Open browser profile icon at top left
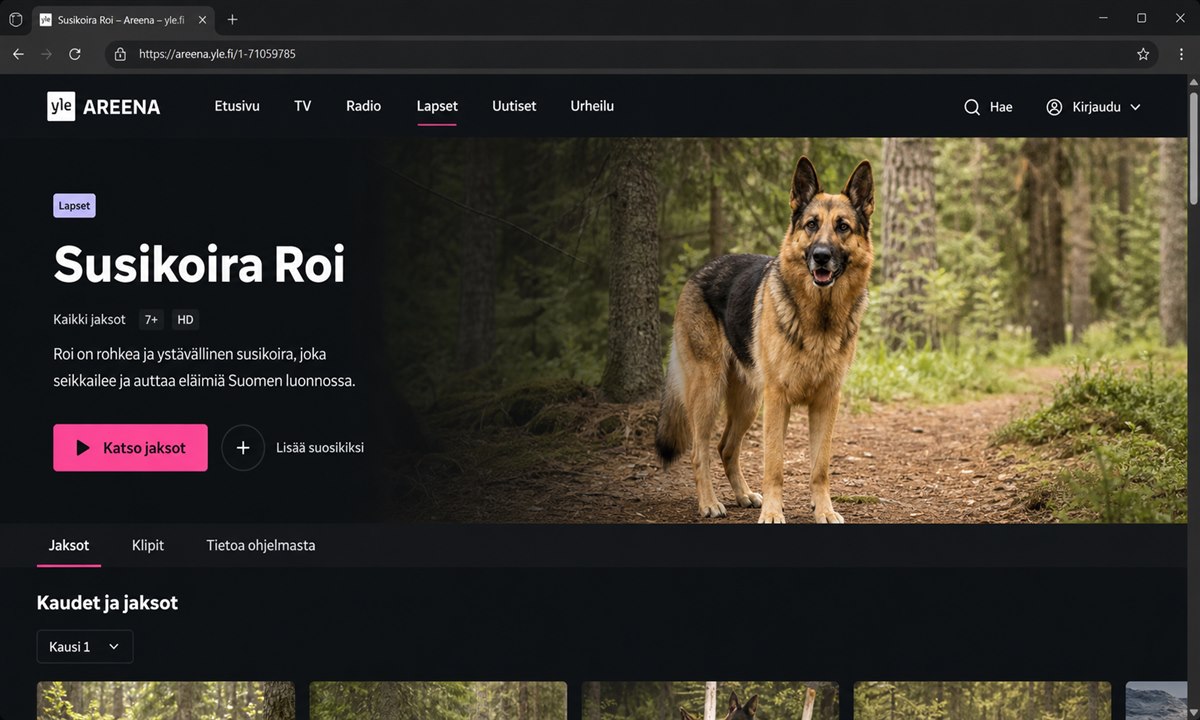This screenshot has width=1200, height=720. 15,19
